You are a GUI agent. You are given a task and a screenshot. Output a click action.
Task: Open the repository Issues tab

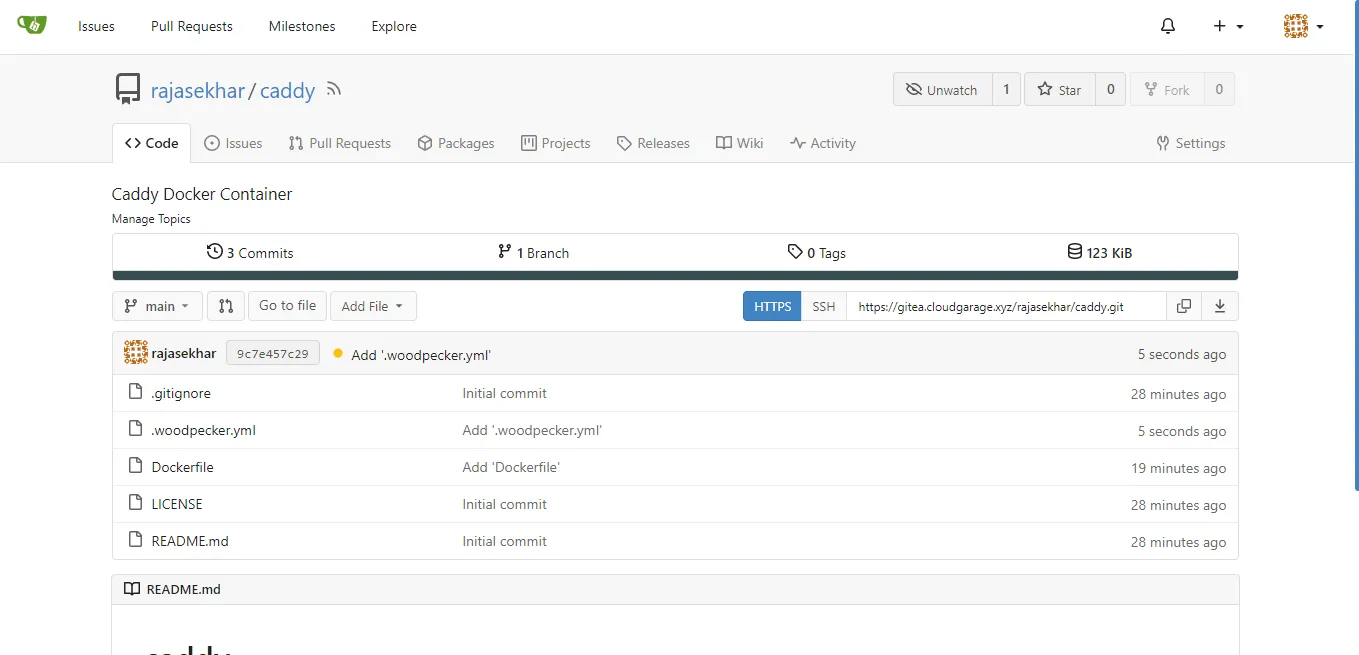tap(233, 143)
